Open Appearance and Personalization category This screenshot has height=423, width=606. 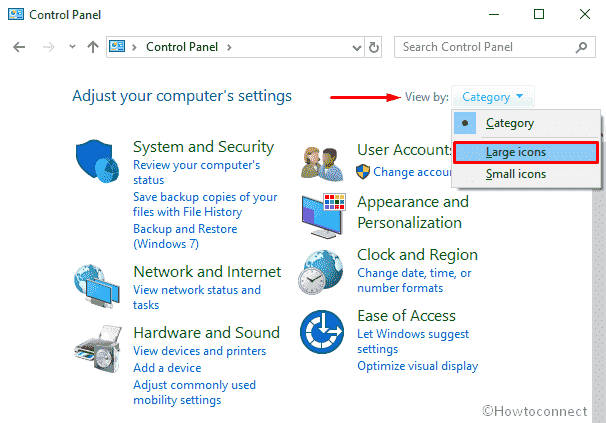pyautogui.click(x=413, y=212)
